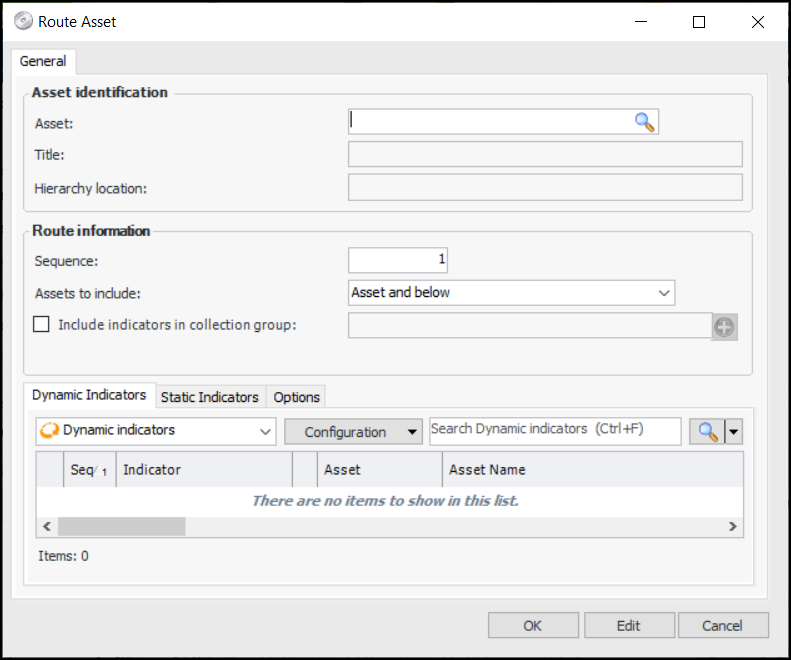Open the Options tab

297,397
